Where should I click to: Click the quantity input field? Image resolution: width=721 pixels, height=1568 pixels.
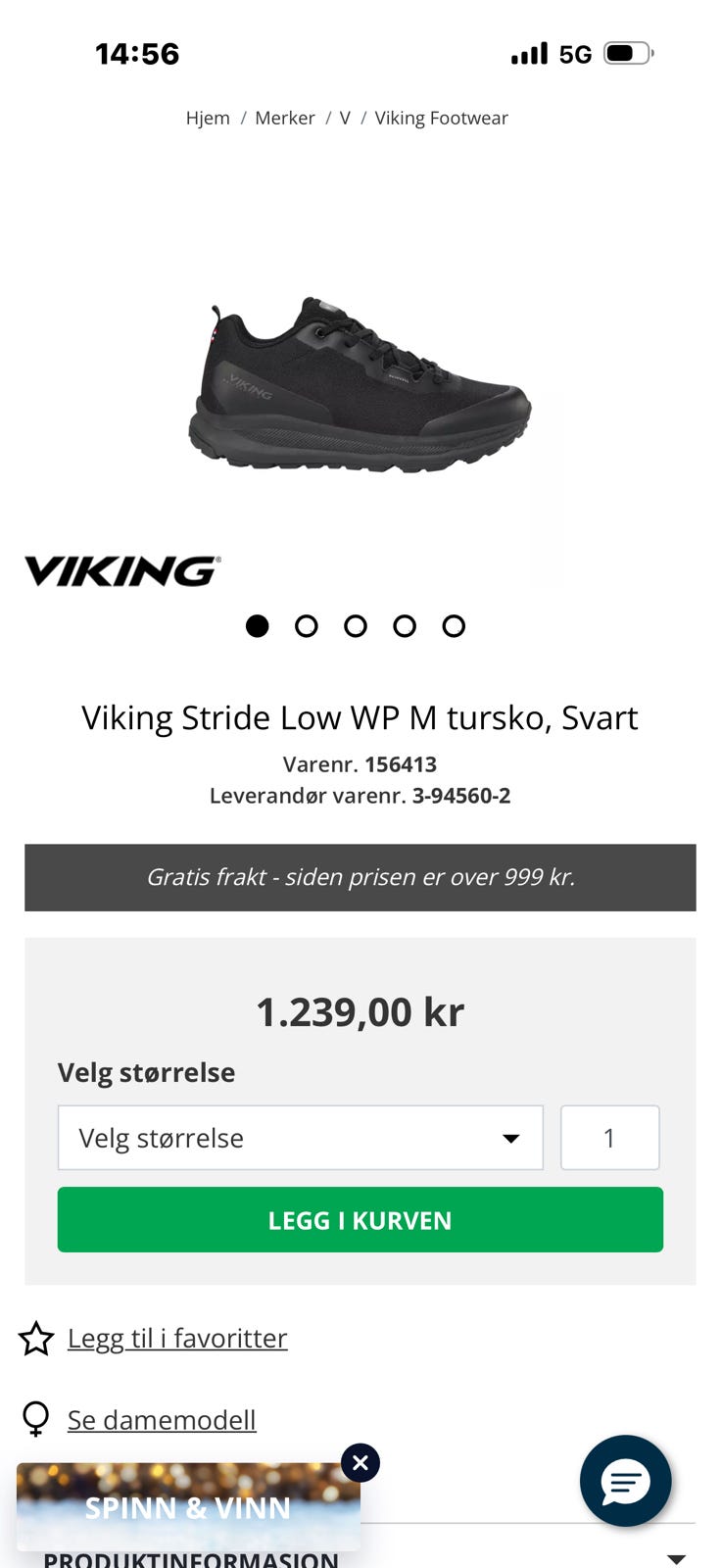609,1138
